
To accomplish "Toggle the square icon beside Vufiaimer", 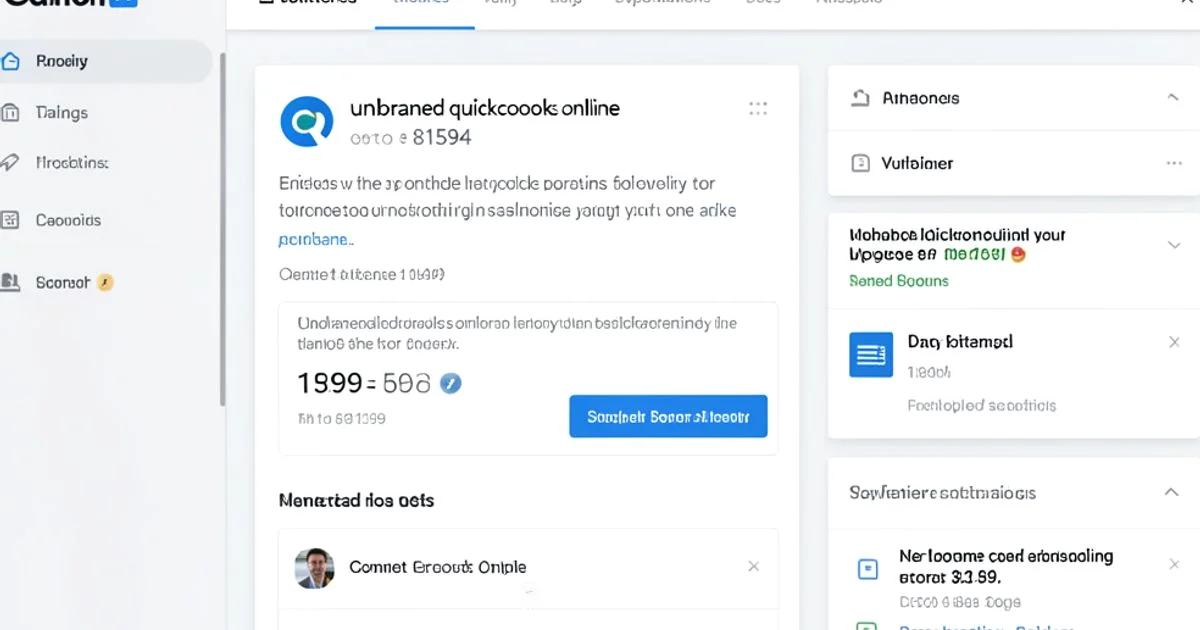I will click(x=860, y=163).
